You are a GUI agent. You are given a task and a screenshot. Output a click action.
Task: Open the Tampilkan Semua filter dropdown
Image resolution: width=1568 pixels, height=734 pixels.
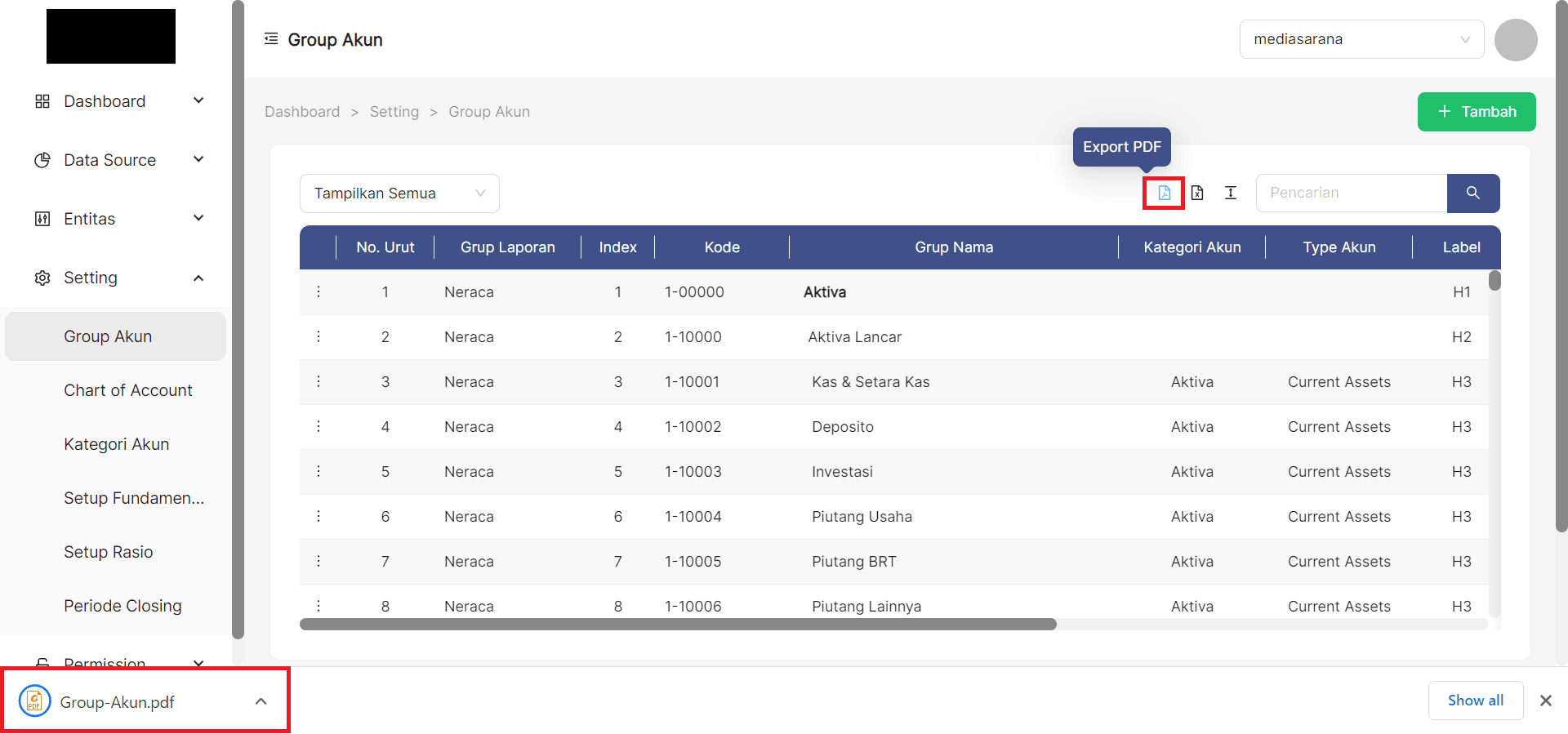pos(399,194)
